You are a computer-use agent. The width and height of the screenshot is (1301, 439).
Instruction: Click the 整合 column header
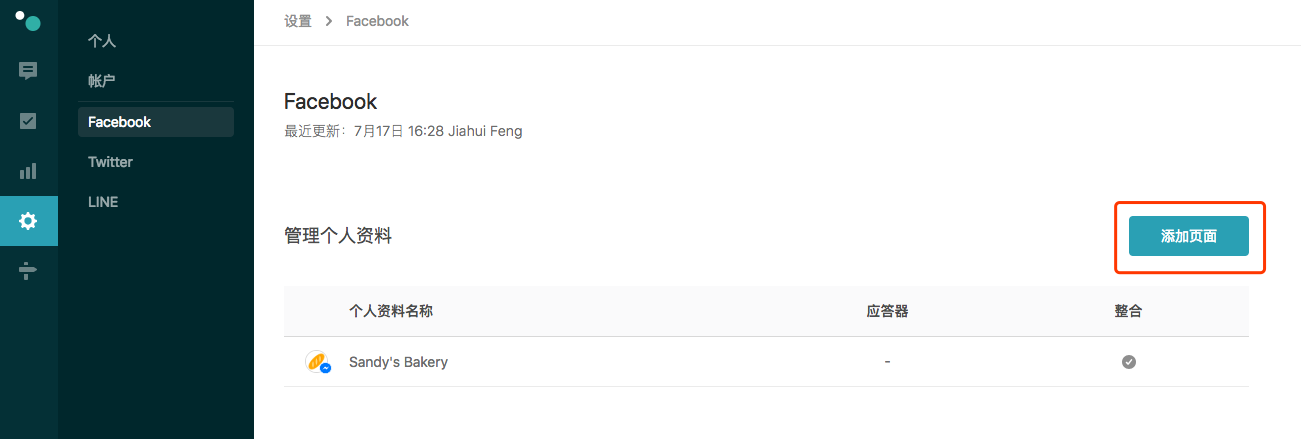1128,311
